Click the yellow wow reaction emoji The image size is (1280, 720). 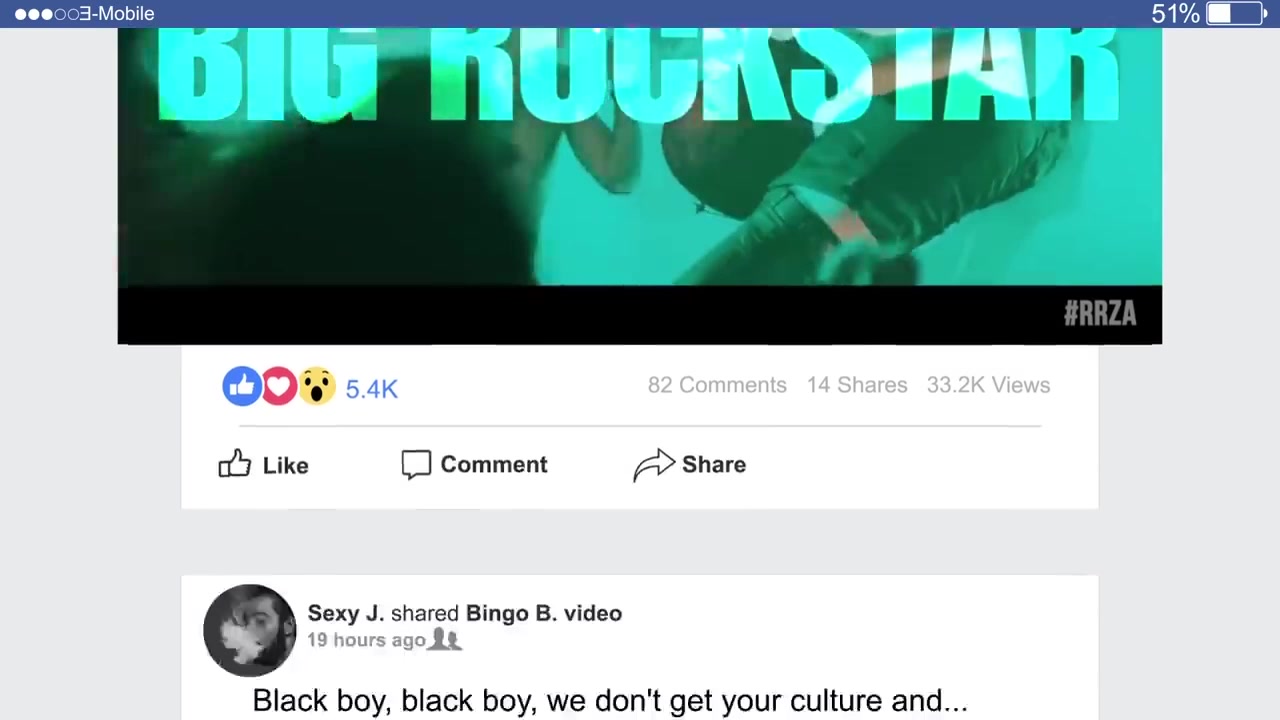(316, 386)
